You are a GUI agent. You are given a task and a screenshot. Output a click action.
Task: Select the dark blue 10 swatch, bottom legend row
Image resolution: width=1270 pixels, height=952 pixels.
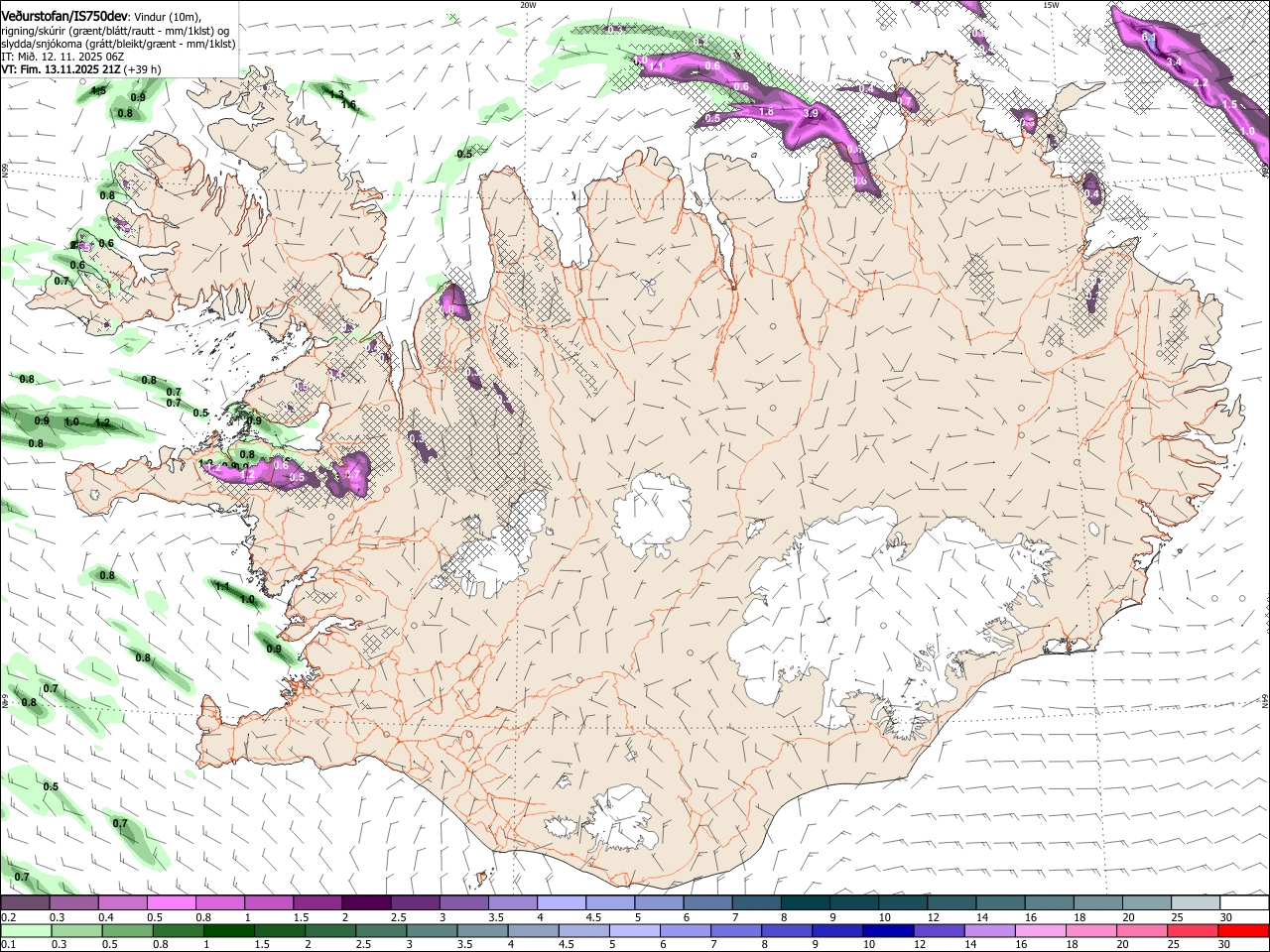click(x=889, y=930)
